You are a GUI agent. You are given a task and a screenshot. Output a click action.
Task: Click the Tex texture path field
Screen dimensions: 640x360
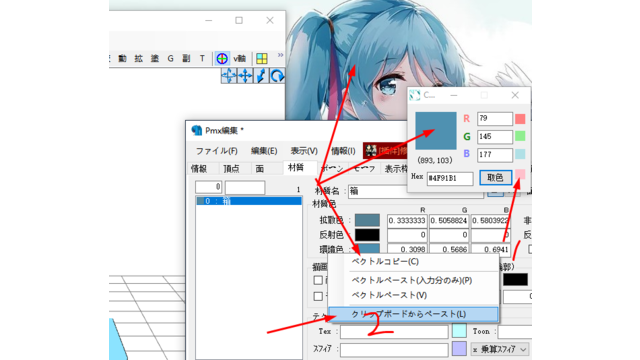394,332
